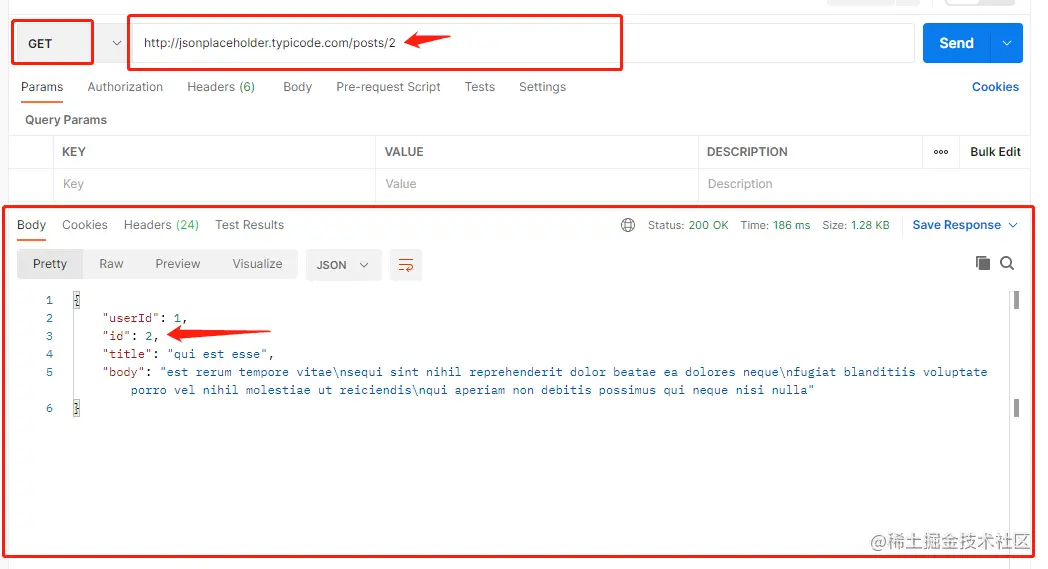Open the Authorization tab
This screenshot has width=1048, height=569.
coord(125,87)
